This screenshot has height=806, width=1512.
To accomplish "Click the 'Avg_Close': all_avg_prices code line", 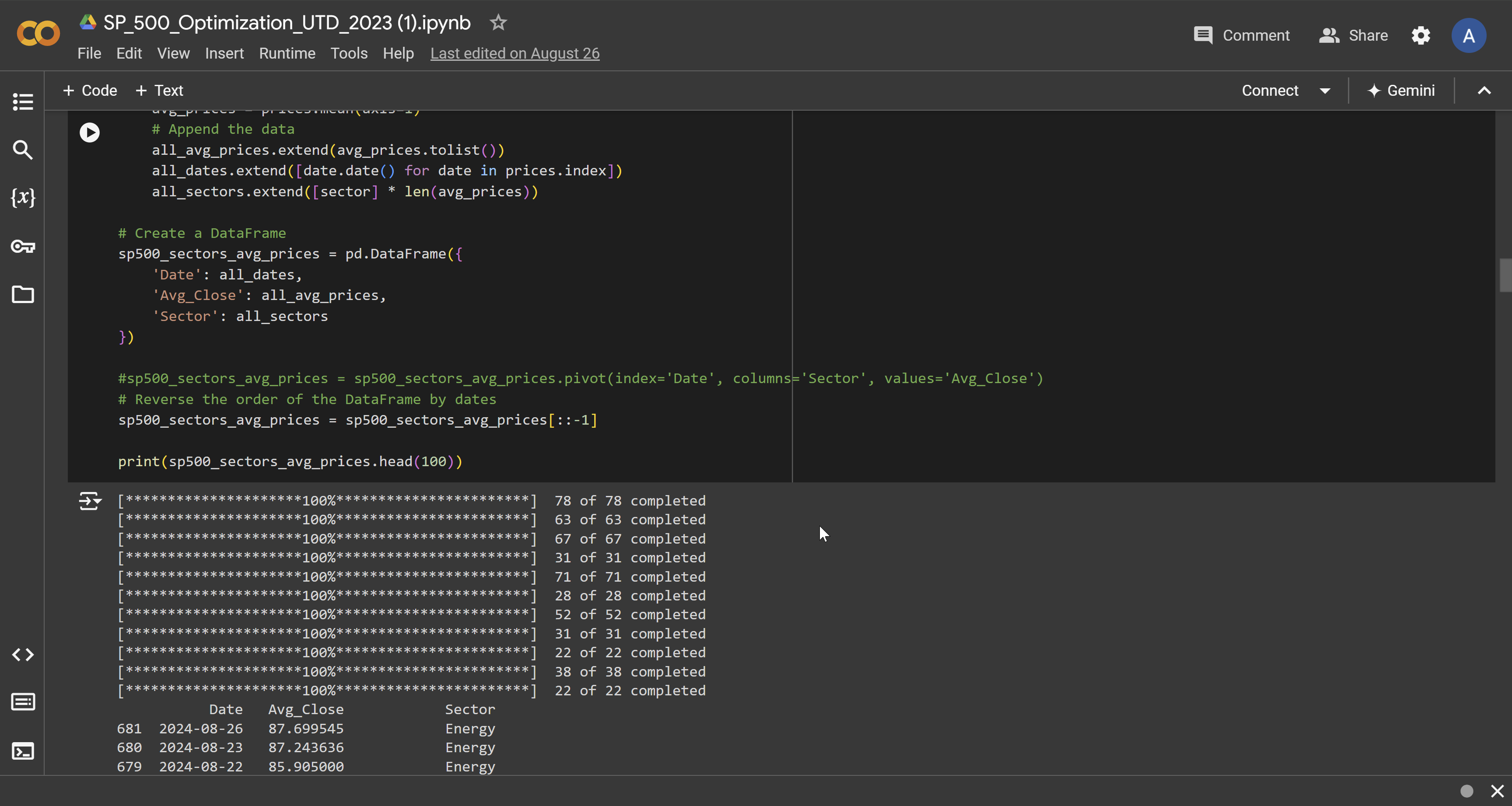I will click(269, 296).
